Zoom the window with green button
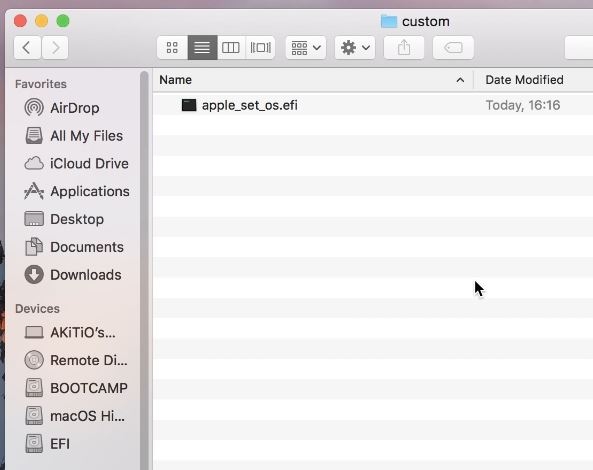 coord(63,21)
